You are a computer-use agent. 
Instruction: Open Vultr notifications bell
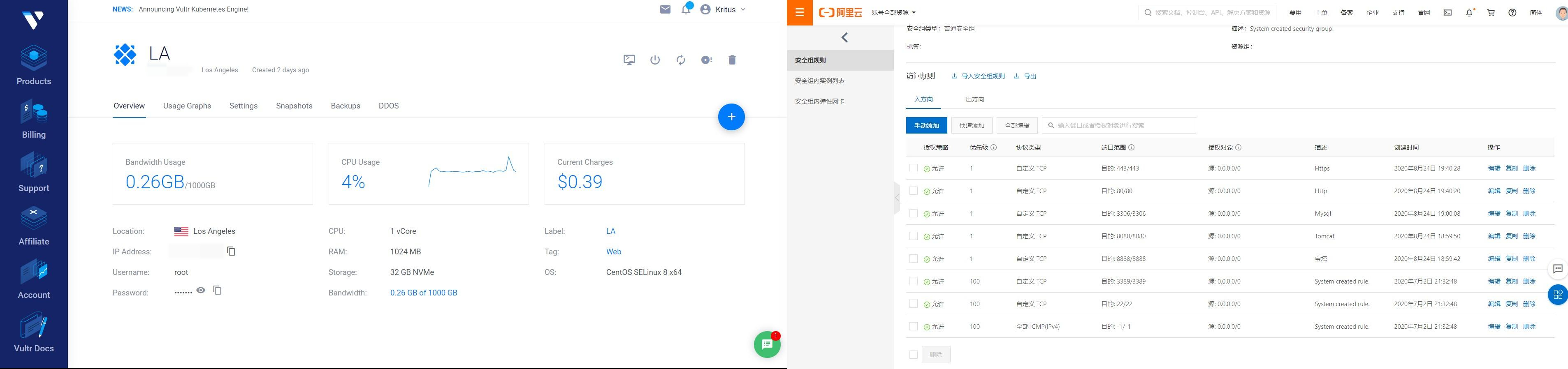click(x=686, y=9)
